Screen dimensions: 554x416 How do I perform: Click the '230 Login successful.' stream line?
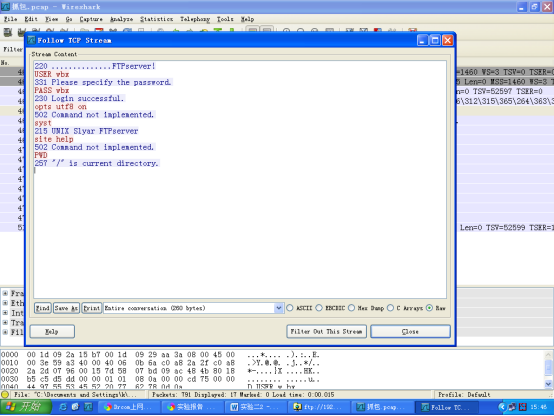click(79, 99)
